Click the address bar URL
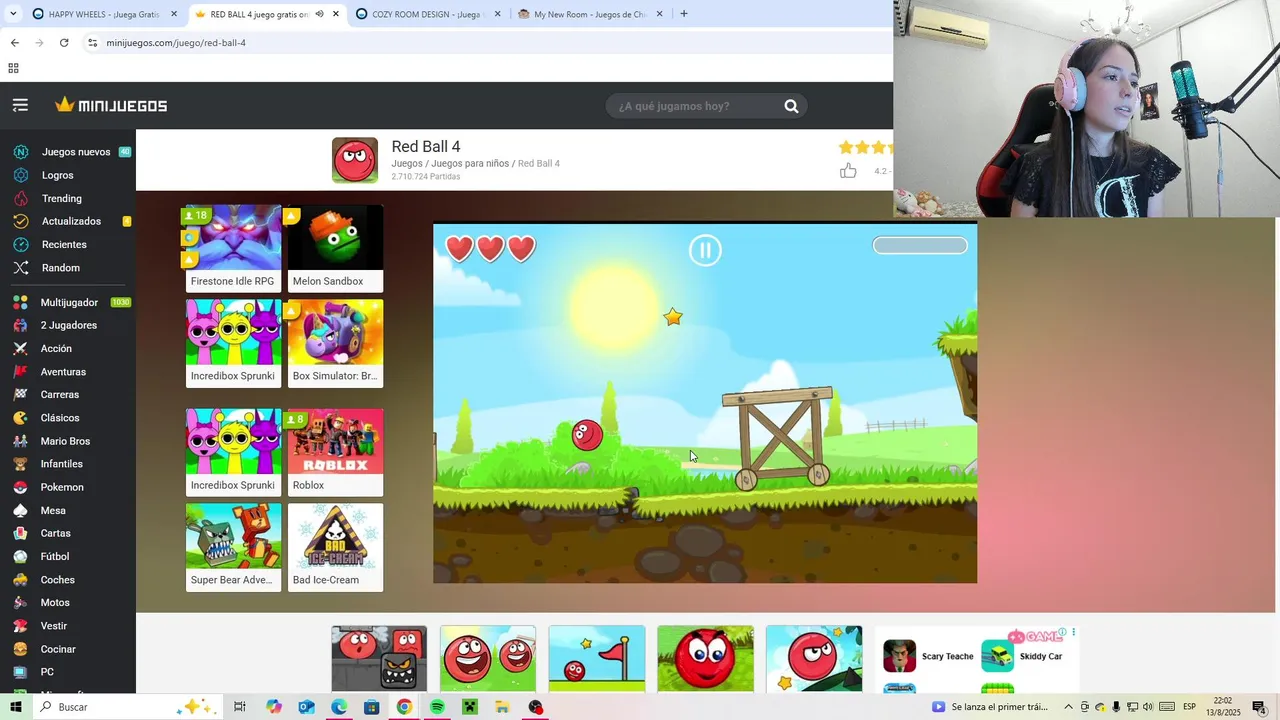 pyautogui.click(x=176, y=43)
